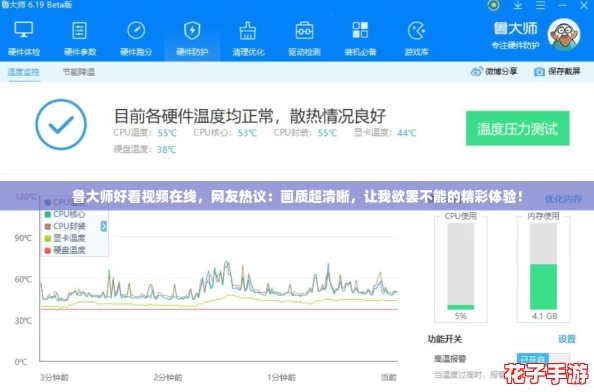Click the 鲁大师 avatar picture

(x=564, y=34)
